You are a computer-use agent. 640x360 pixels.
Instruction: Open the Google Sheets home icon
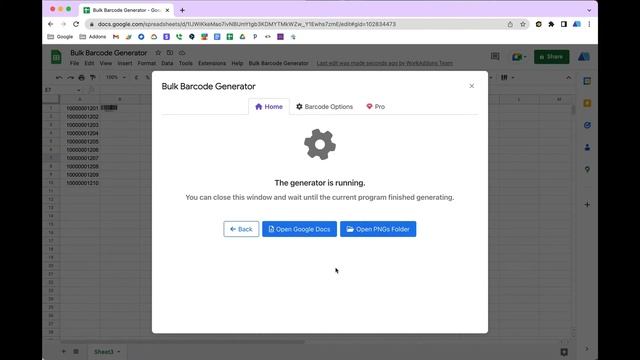pos(56,57)
